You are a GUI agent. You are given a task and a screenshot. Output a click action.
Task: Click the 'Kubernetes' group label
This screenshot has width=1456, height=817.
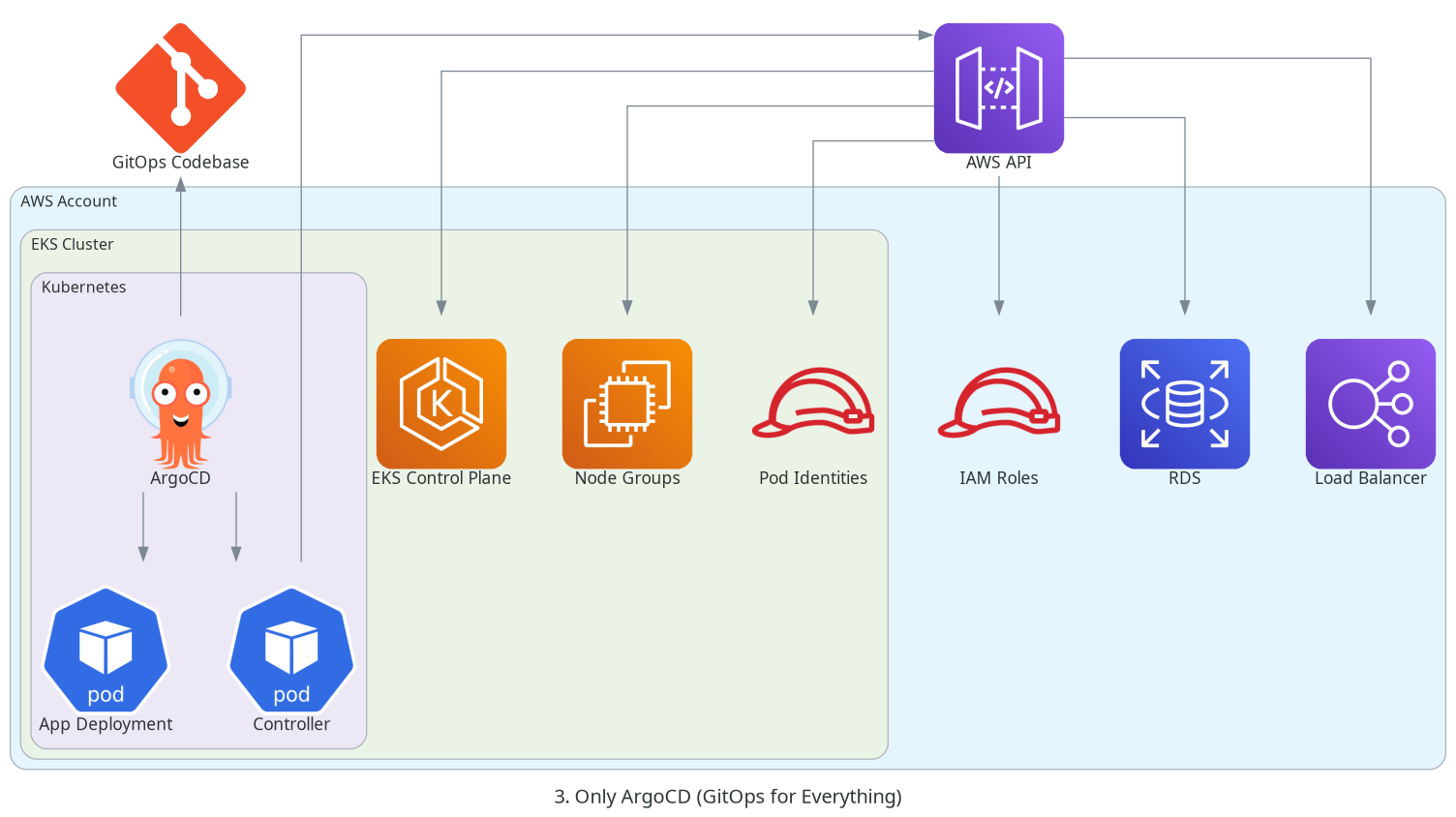(x=84, y=287)
